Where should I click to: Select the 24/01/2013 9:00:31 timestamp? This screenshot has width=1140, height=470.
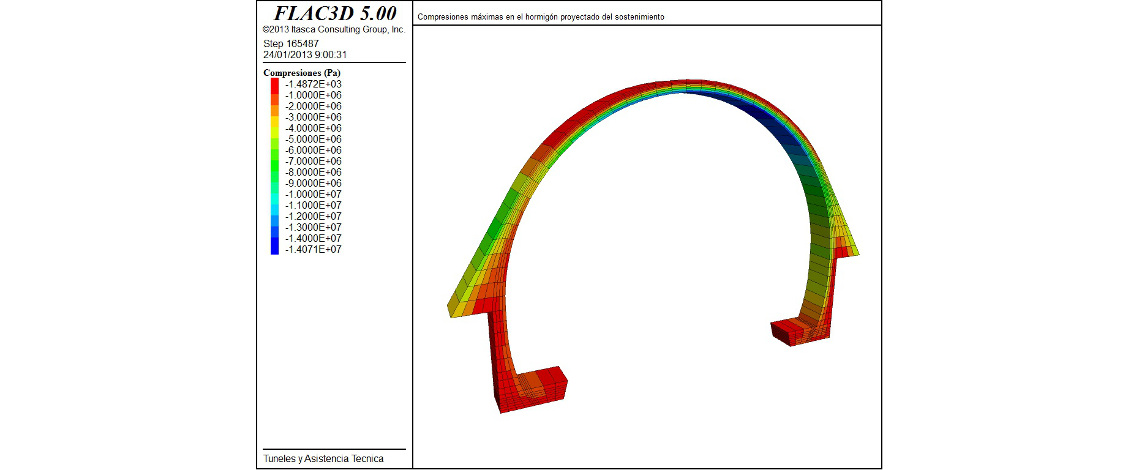[x=304, y=55]
